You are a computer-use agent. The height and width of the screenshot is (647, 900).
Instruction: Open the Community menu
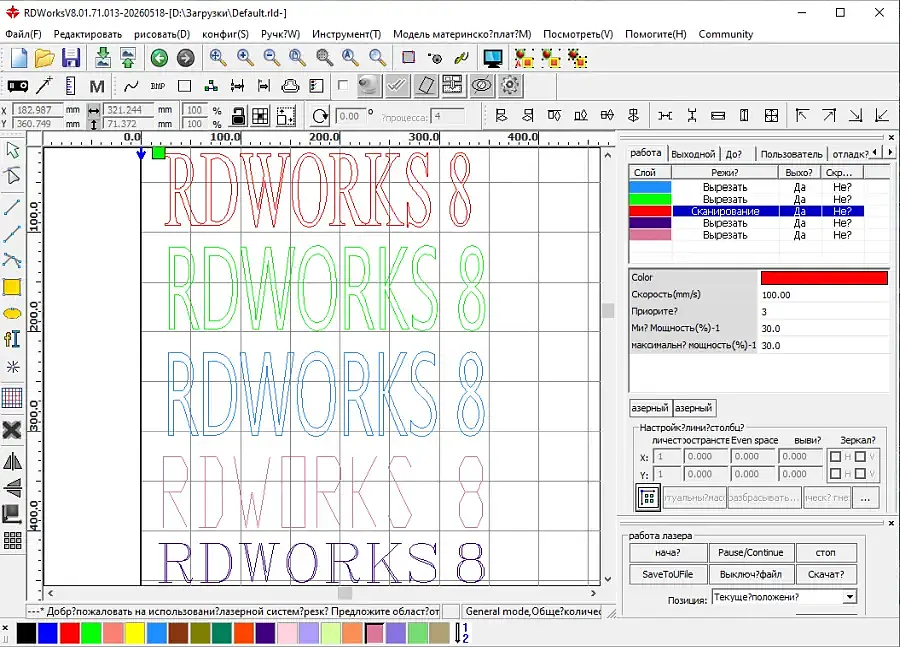pos(726,34)
